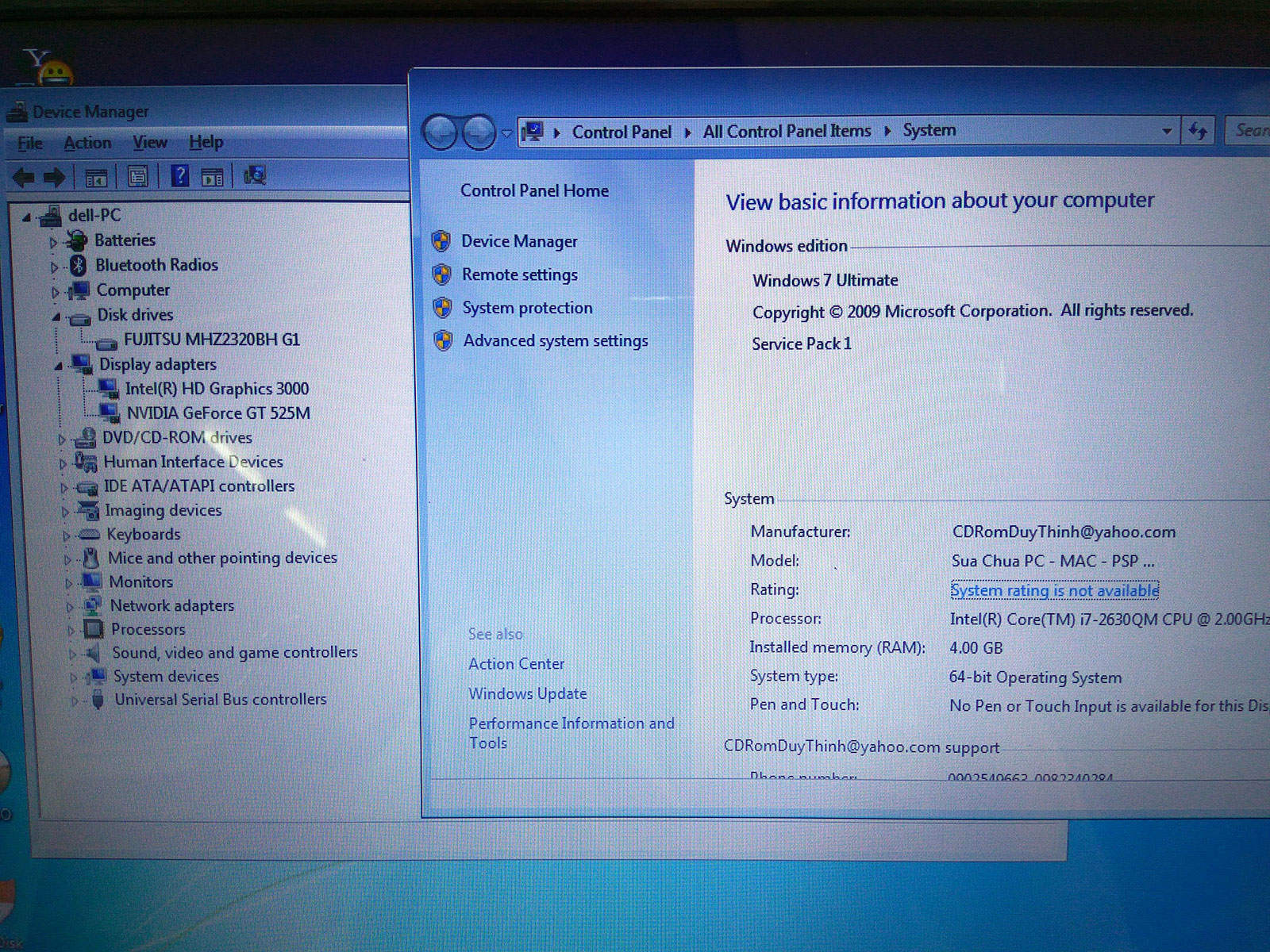Click in the Control Panel search field
Screen dimensions: 1270x952
[x=1249, y=130]
